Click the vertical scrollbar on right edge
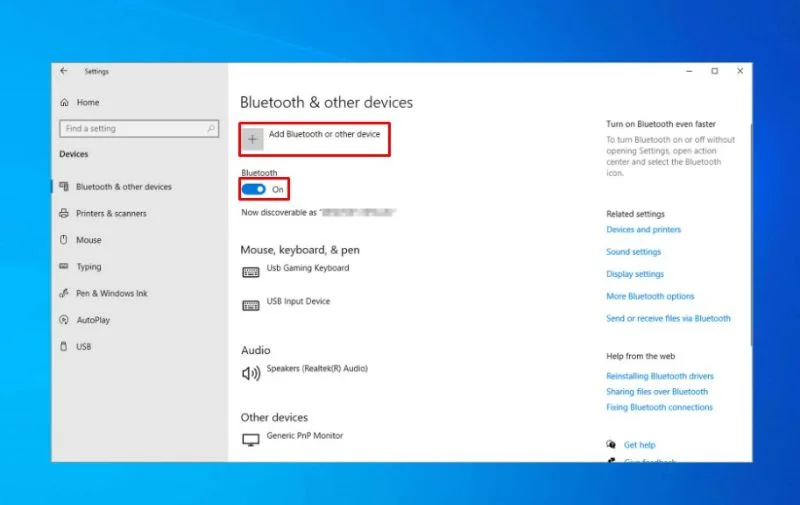 [751, 235]
